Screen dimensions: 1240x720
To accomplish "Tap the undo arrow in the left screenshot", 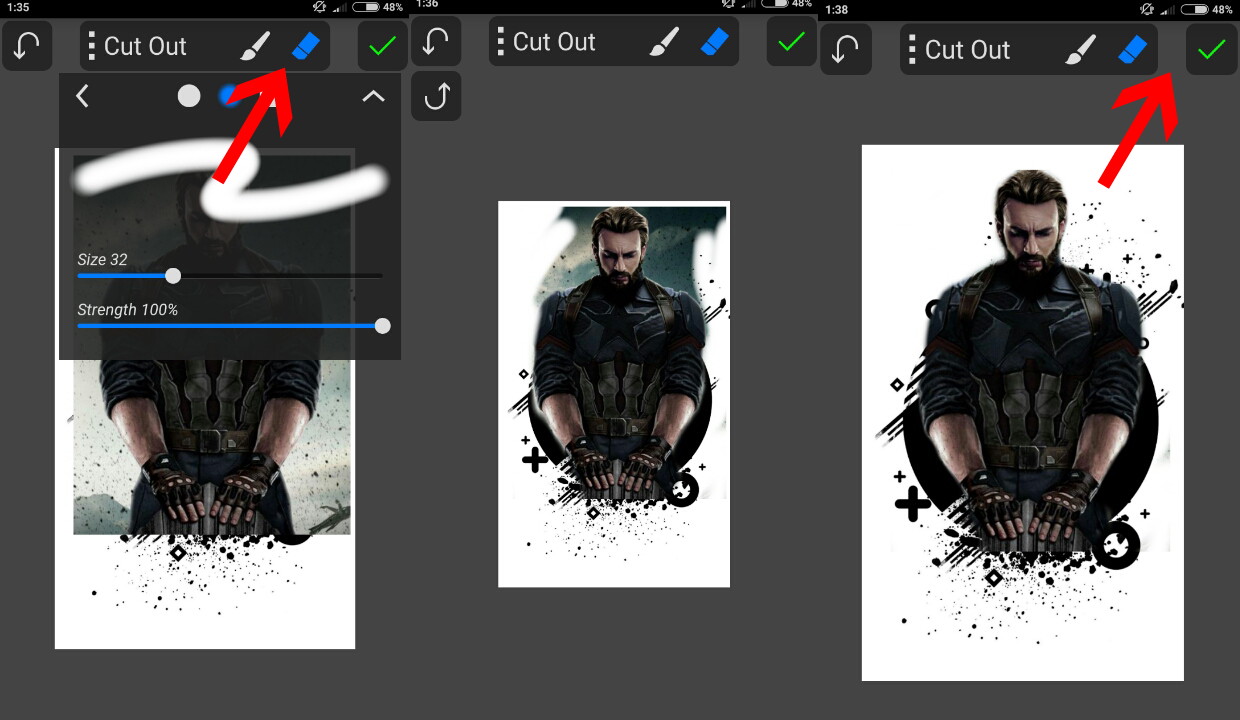I will (x=27, y=46).
